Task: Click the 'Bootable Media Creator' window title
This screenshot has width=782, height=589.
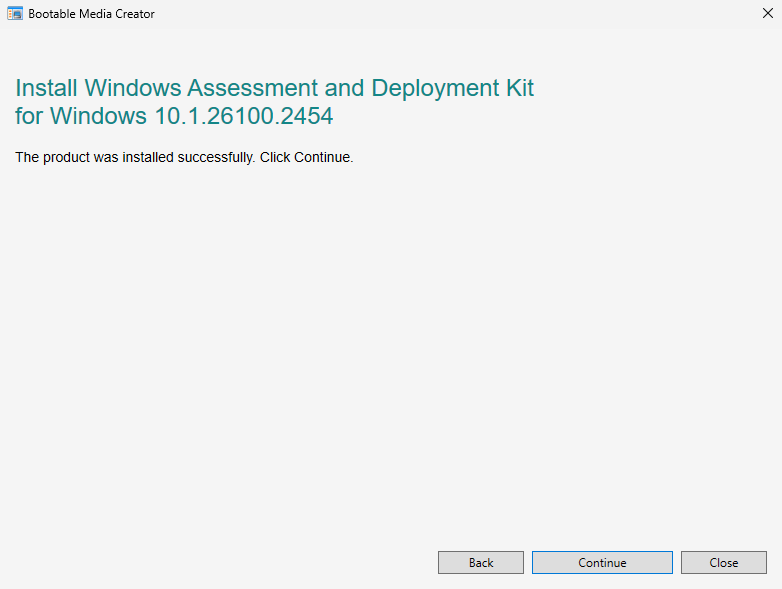Action: (x=91, y=14)
